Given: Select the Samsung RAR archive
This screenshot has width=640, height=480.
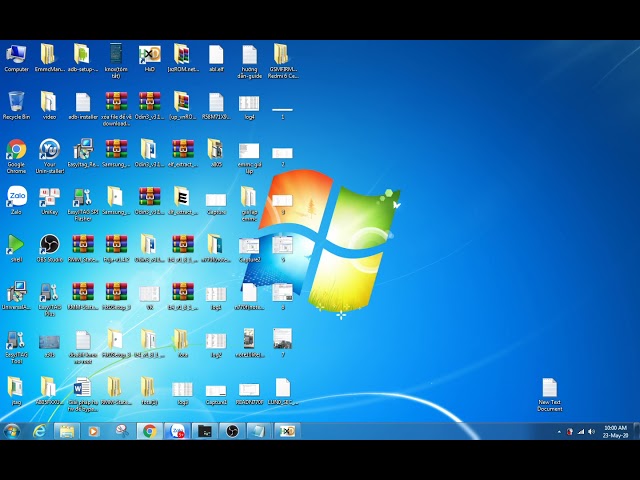Looking at the screenshot, I should pos(116,154).
